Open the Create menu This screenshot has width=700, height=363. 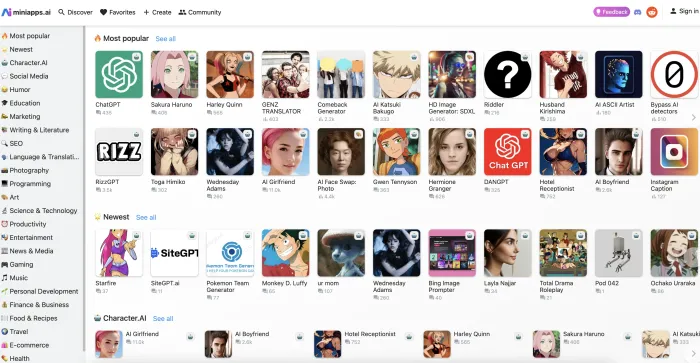[x=157, y=12]
